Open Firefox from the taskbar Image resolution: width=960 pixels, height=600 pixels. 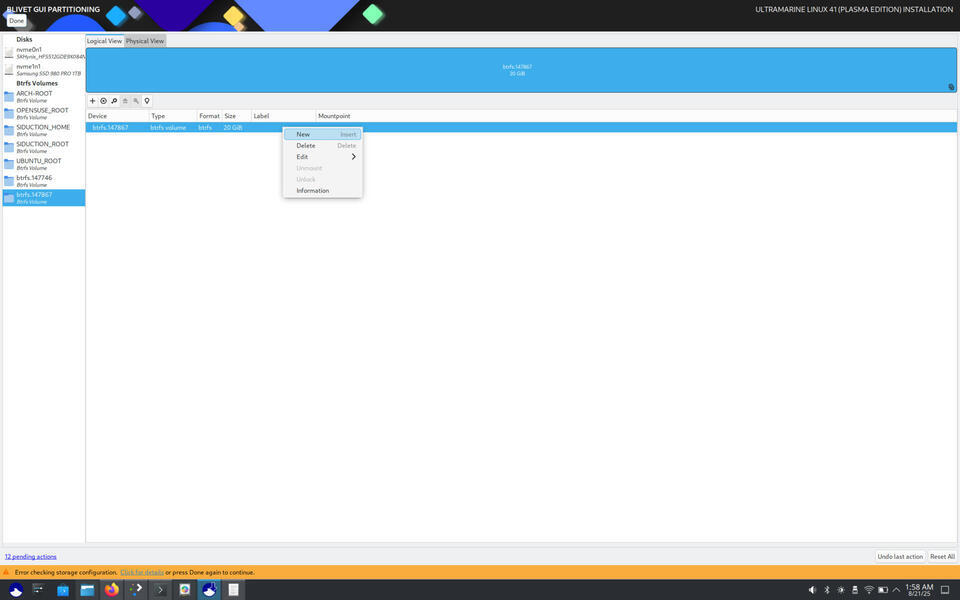(x=111, y=590)
